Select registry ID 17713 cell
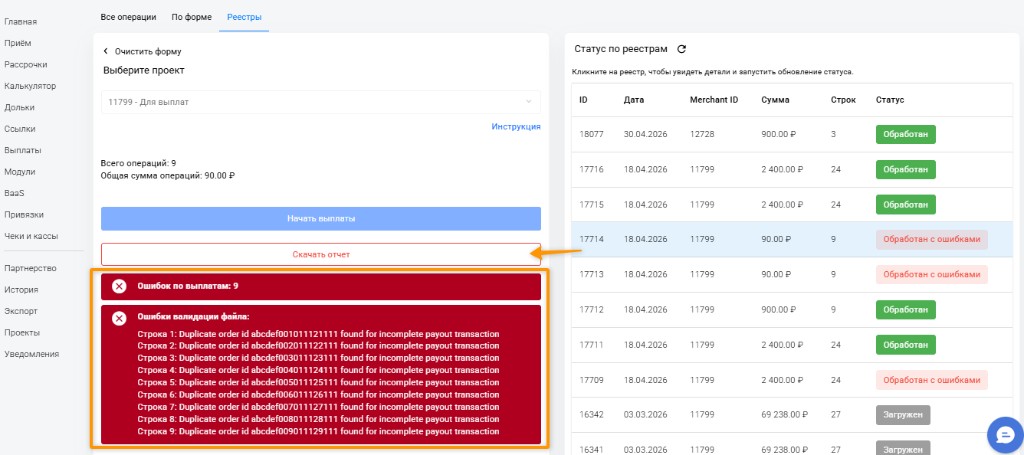The height and width of the screenshot is (455, 1024). coord(591,275)
